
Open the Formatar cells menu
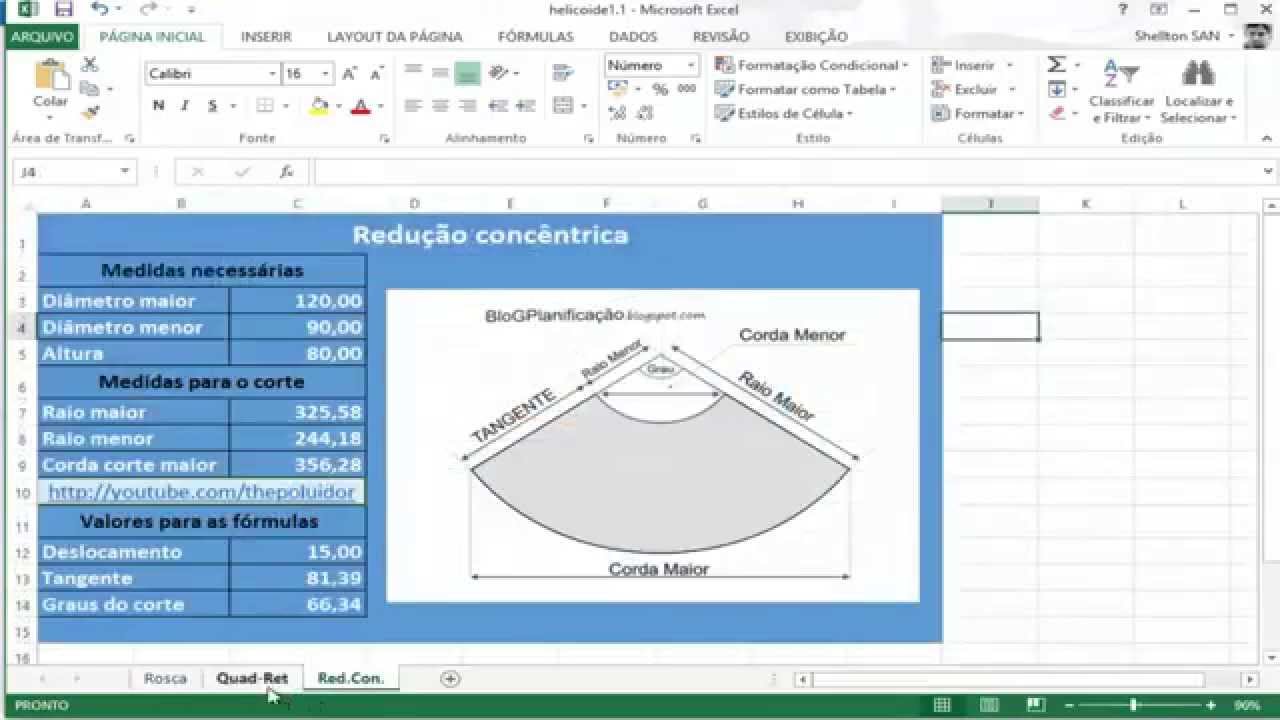point(977,113)
